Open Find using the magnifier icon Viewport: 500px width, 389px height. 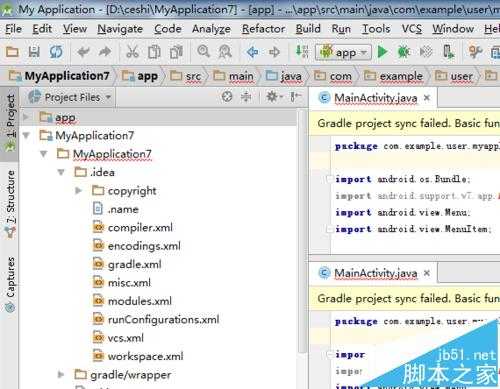(203, 52)
